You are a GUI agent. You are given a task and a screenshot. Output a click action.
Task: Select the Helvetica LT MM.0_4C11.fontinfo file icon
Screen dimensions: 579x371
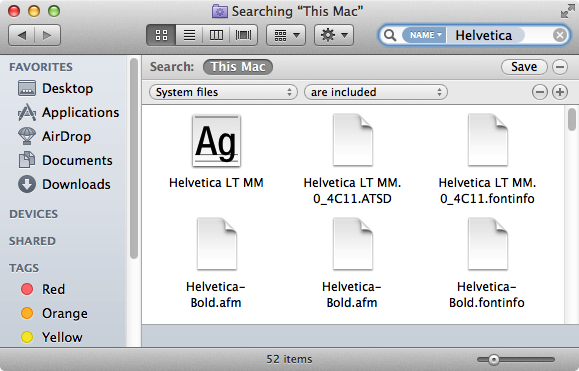click(x=488, y=140)
